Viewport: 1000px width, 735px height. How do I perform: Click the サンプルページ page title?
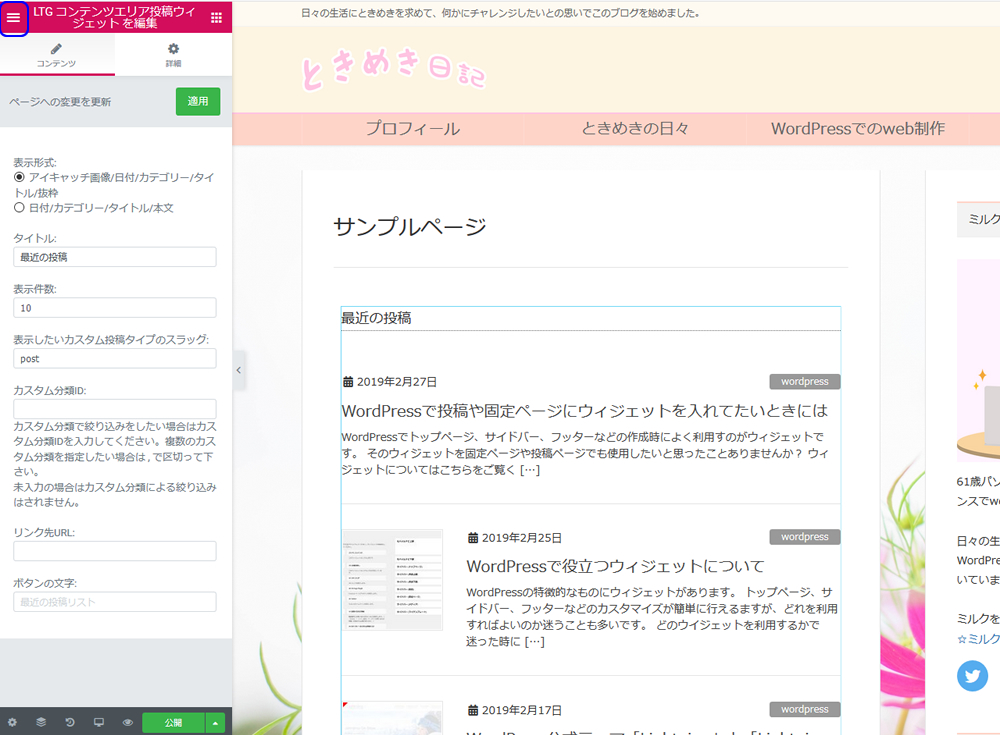(x=410, y=226)
